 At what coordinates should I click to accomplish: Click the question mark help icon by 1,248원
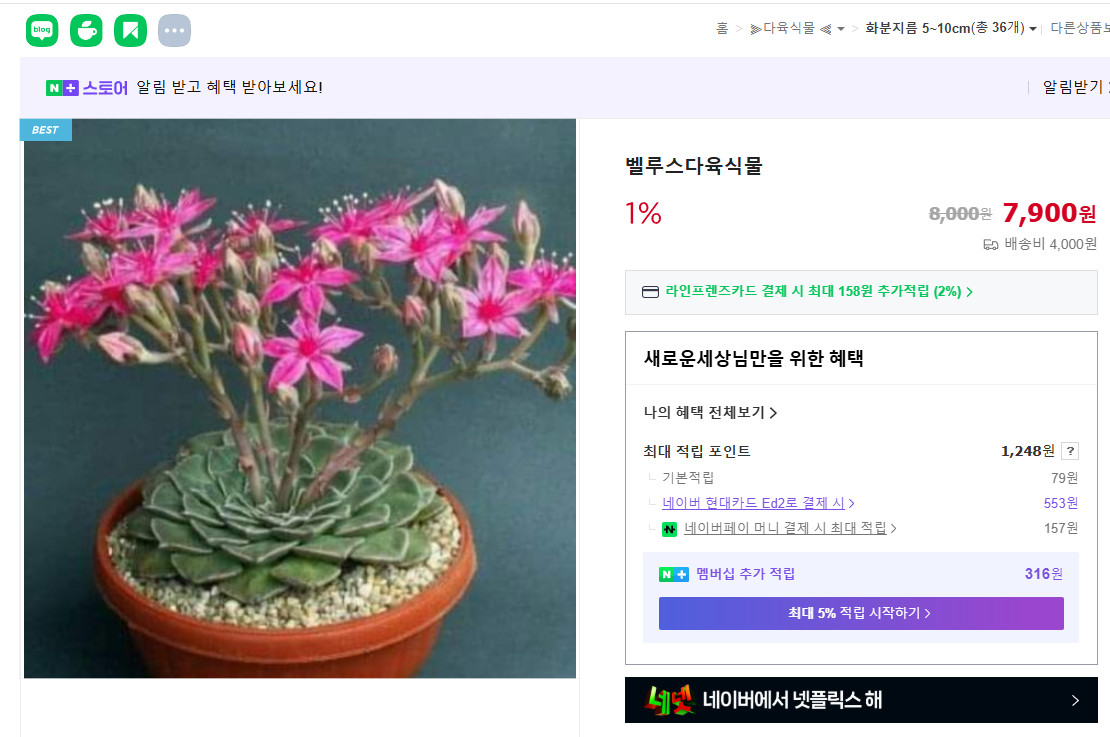pyautogui.click(x=1070, y=451)
